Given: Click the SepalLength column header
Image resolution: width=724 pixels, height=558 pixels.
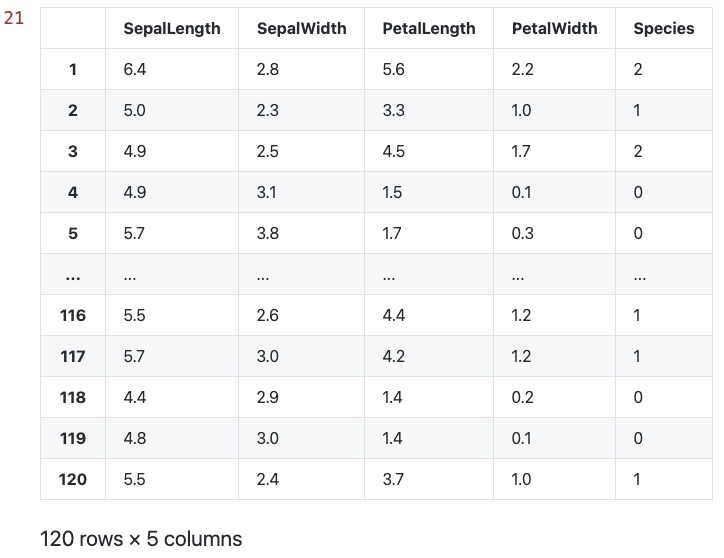Looking at the screenshot, I should coord(171,28).
